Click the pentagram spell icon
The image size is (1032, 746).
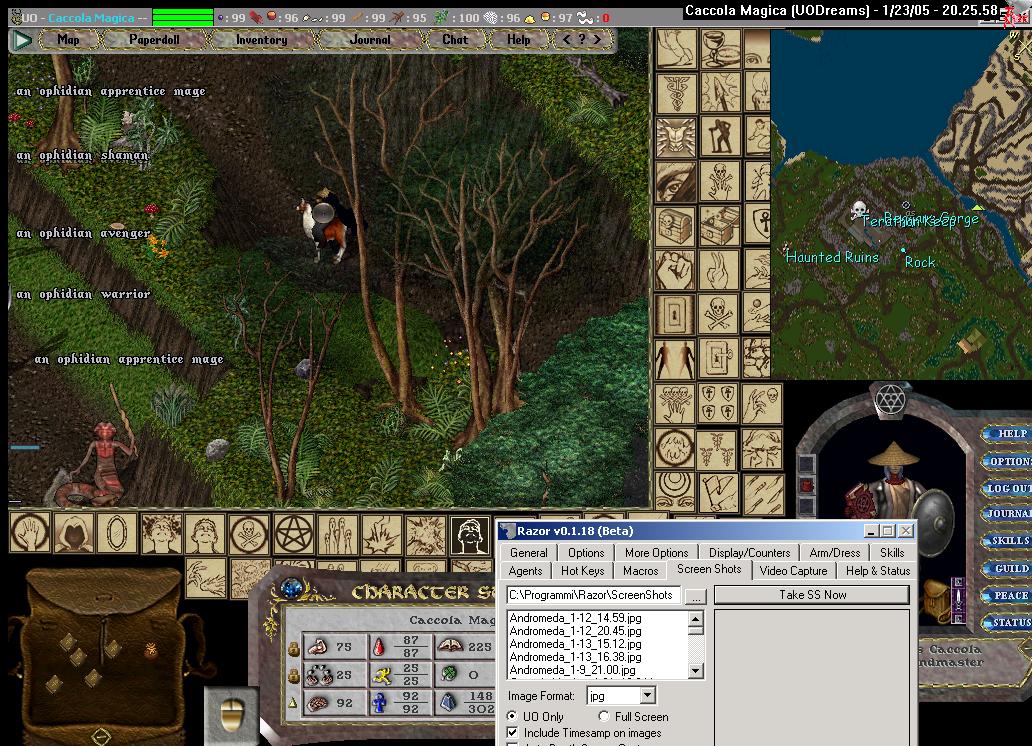click(x=294, y=533)
